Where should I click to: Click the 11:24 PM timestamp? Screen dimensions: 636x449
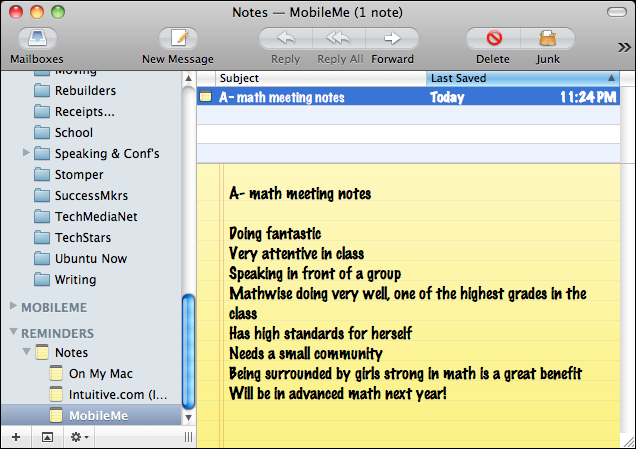click(588, 97)
